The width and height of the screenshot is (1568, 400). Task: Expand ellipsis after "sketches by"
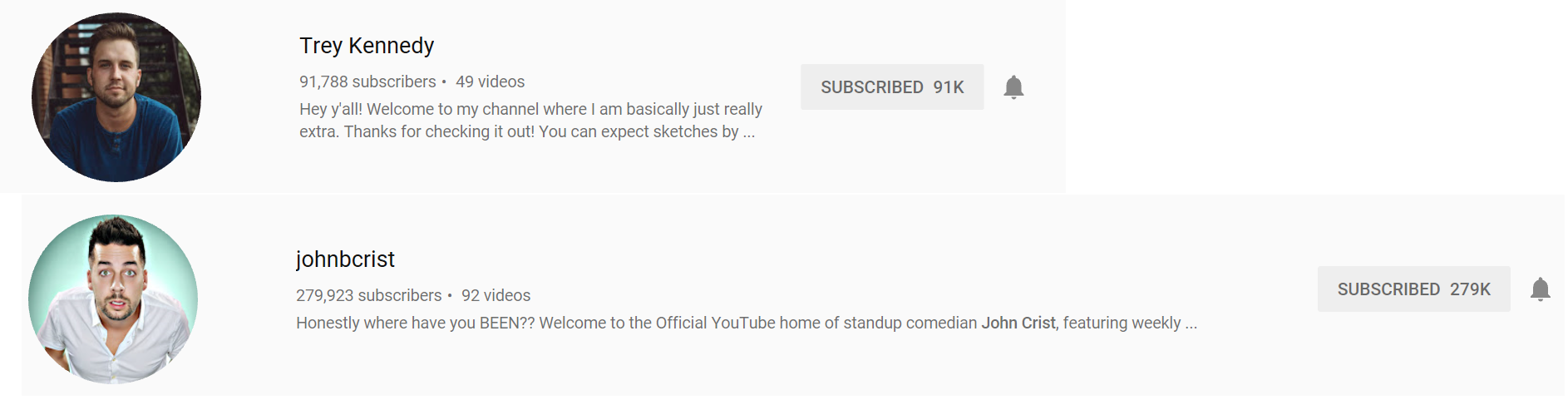(x=749, y=132)
